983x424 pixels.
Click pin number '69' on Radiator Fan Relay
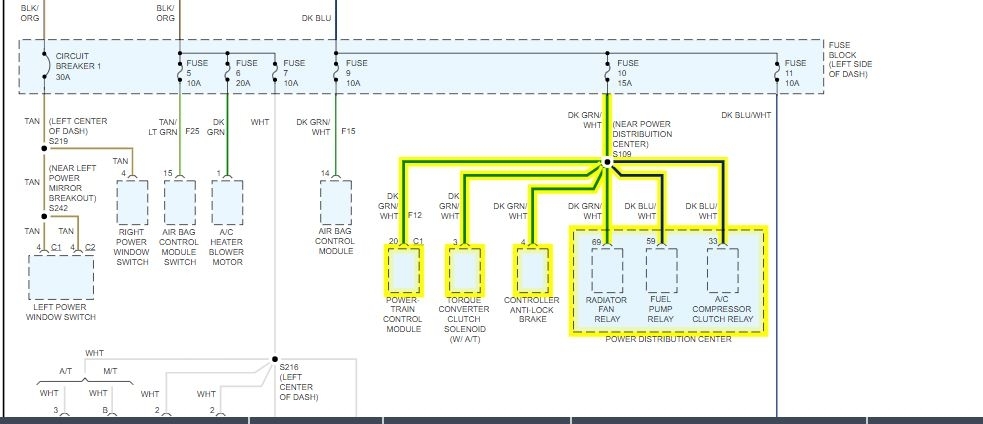596,241
